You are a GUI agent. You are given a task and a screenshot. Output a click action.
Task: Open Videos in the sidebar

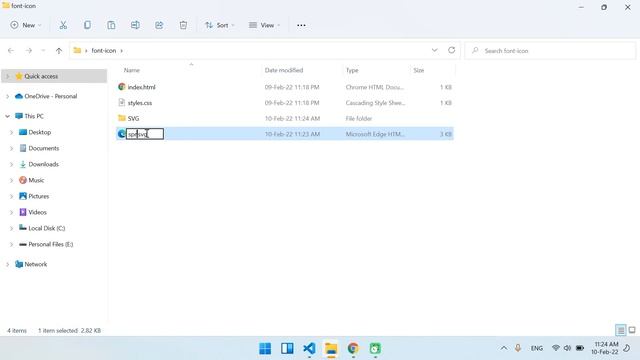click(x=37, y=212)
